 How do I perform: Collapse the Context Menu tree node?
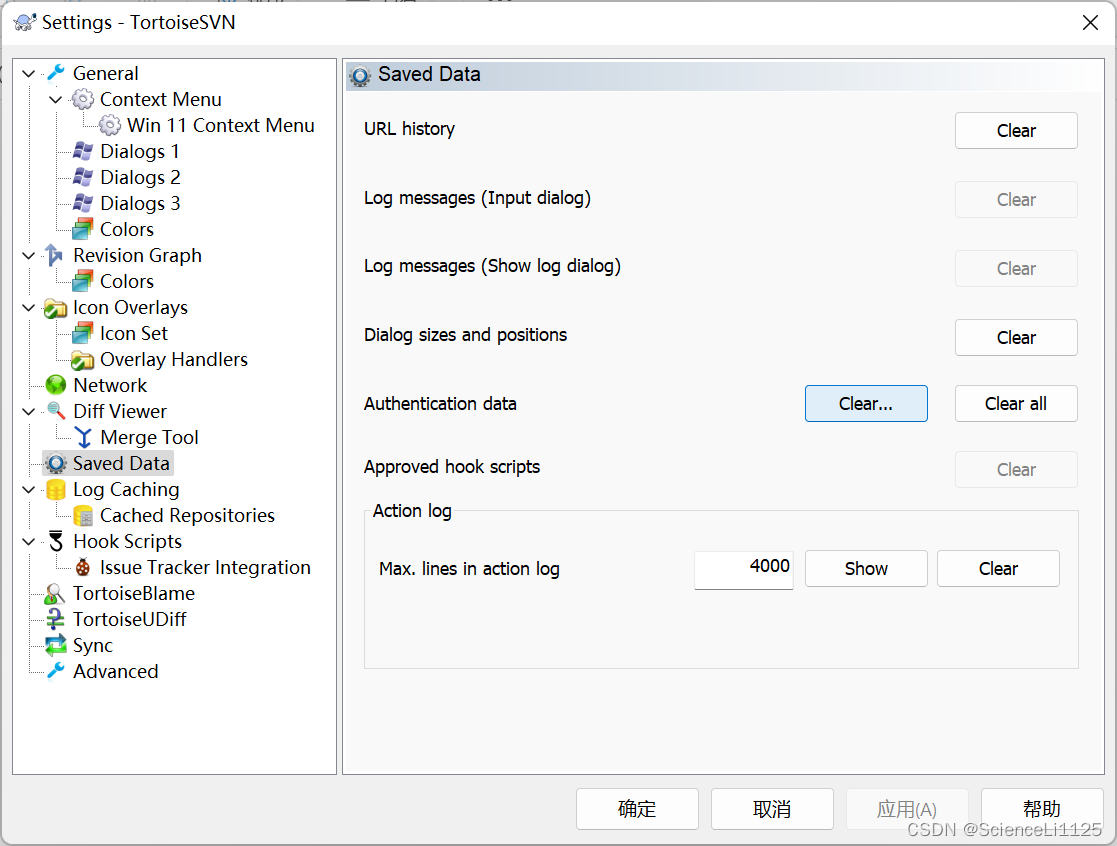click(x=56, y=99)
